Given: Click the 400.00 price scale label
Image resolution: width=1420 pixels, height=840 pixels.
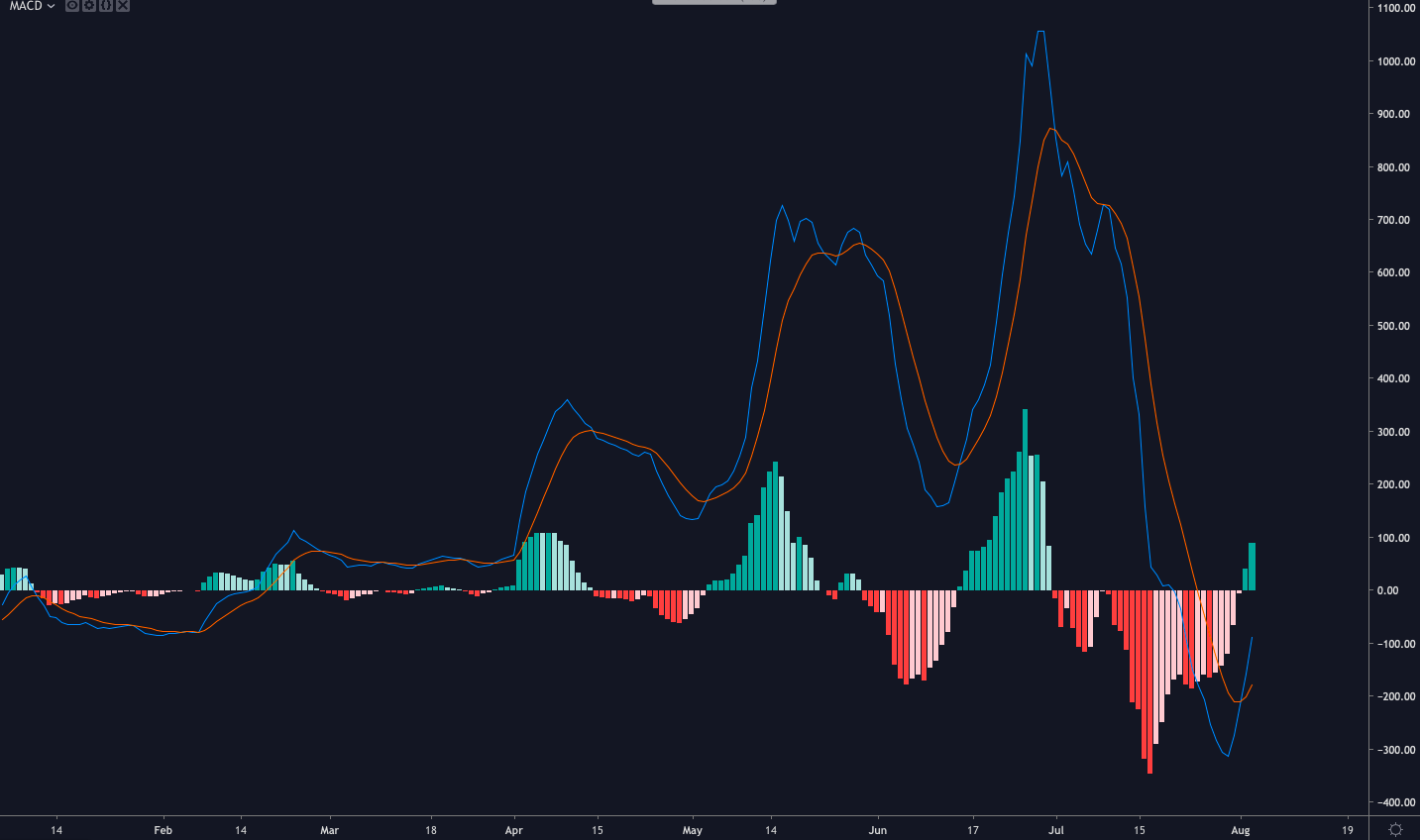Looking at the screenshot, I should tap(1393, 378).
